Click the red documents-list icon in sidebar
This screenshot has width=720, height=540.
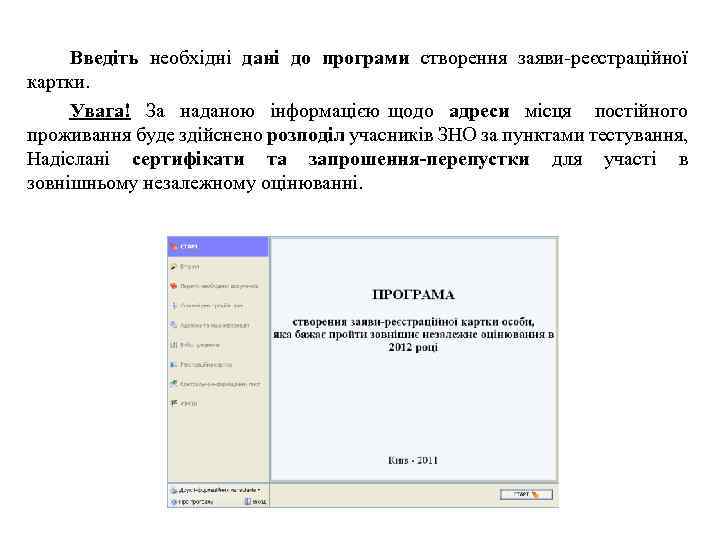coord(174,286)
